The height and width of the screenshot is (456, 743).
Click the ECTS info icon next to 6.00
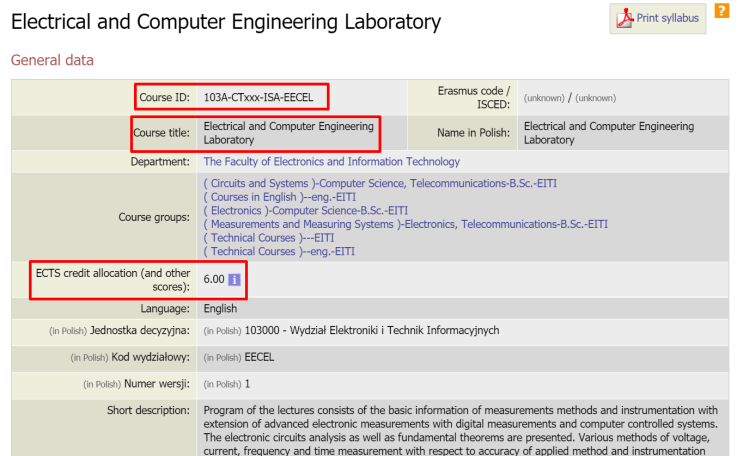(234, 280)
